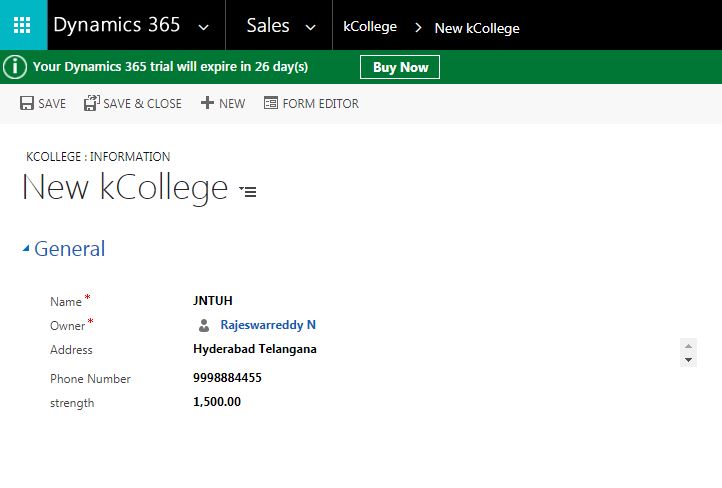Click New kCollege in breadcrumb
The height and width of the screenshot is (488, 722).
coord(477,28)
